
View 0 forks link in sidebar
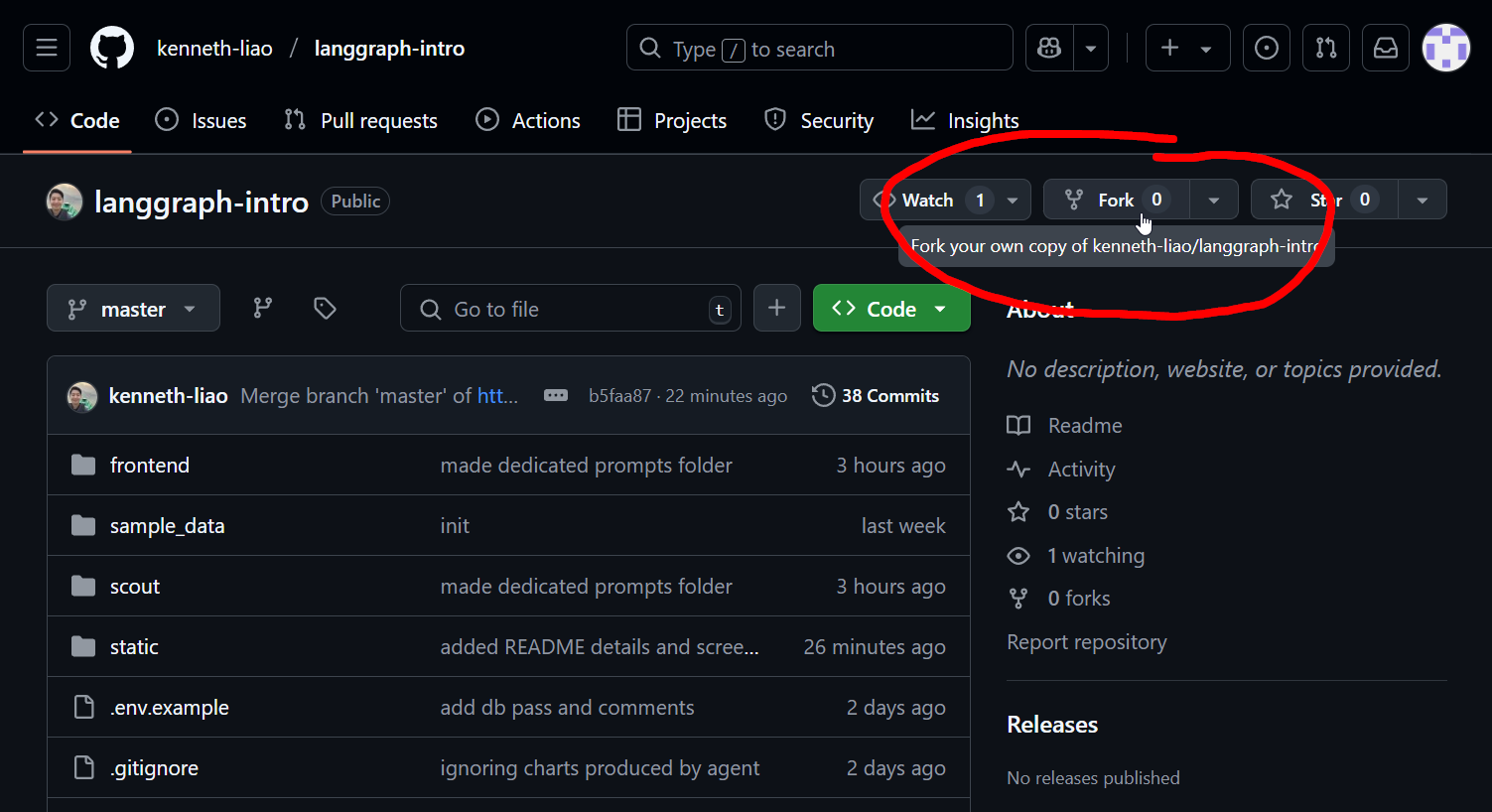click(x=1059, y=599)
